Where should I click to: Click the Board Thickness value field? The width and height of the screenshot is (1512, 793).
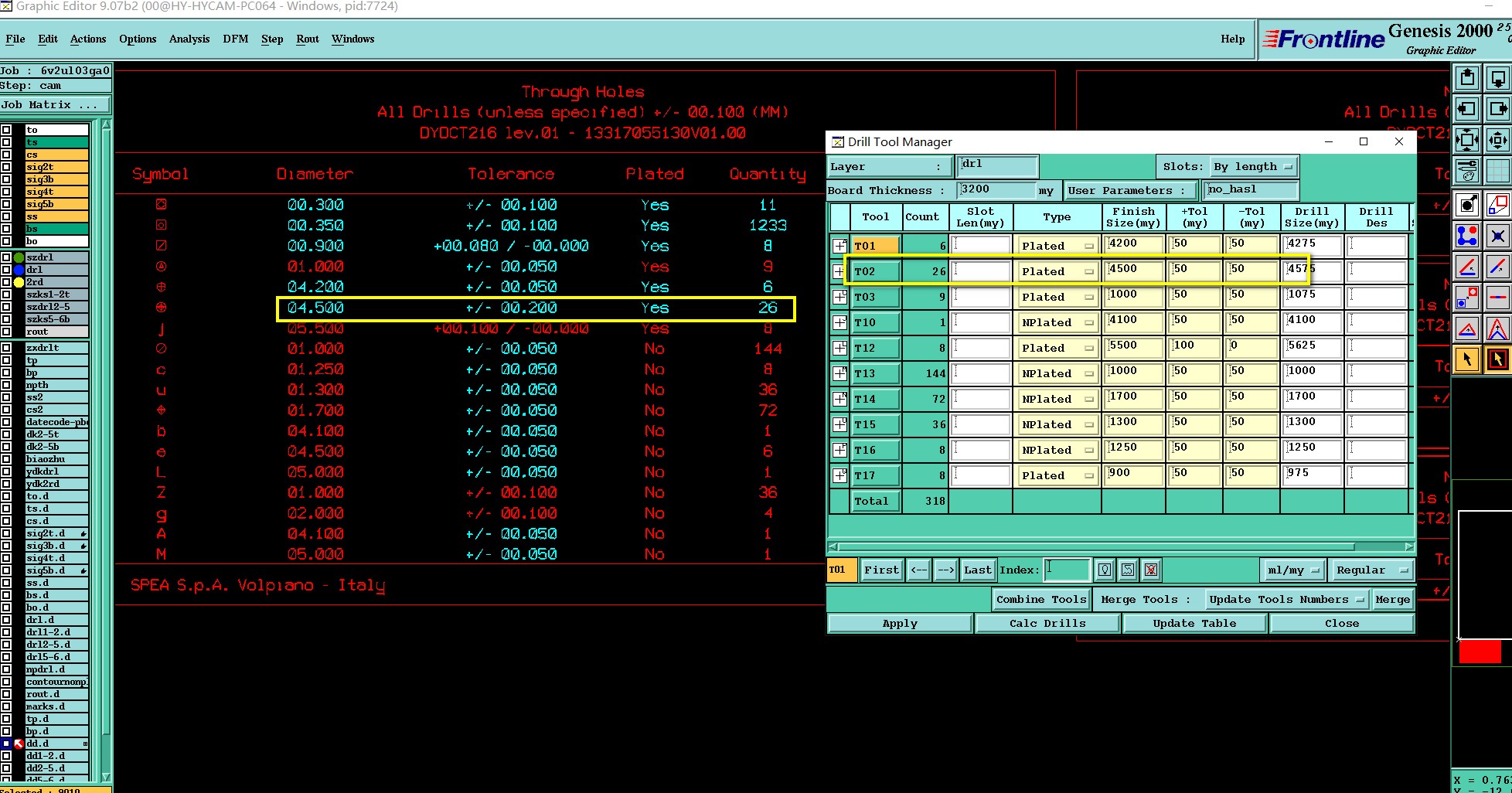coord(996,189)
